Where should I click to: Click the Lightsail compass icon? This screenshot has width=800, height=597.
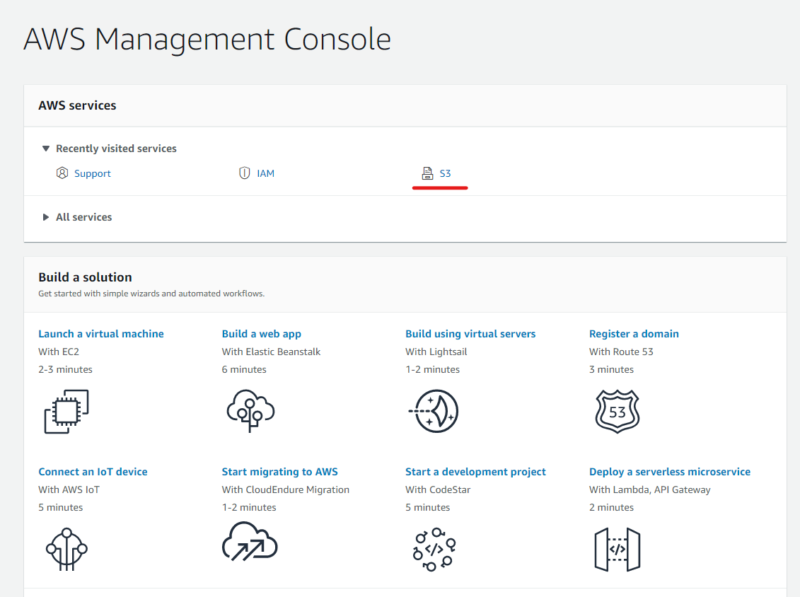coord(434,411)
